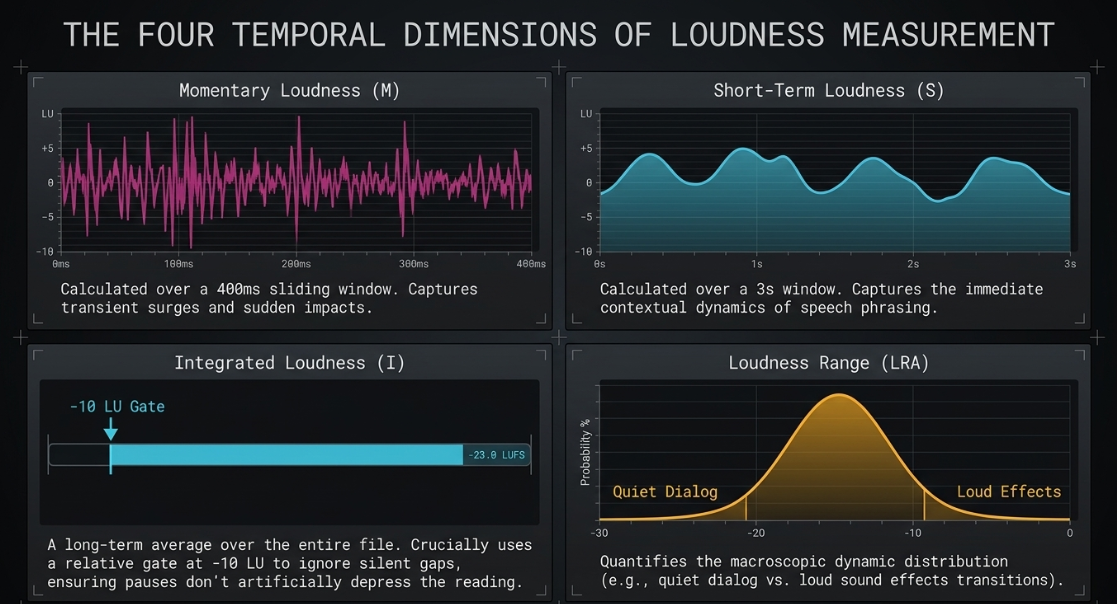Click the 200ms tick on the Momentary chart
Screen dimensions: 1117x604
pyautogui.click(x=296, y=264)
